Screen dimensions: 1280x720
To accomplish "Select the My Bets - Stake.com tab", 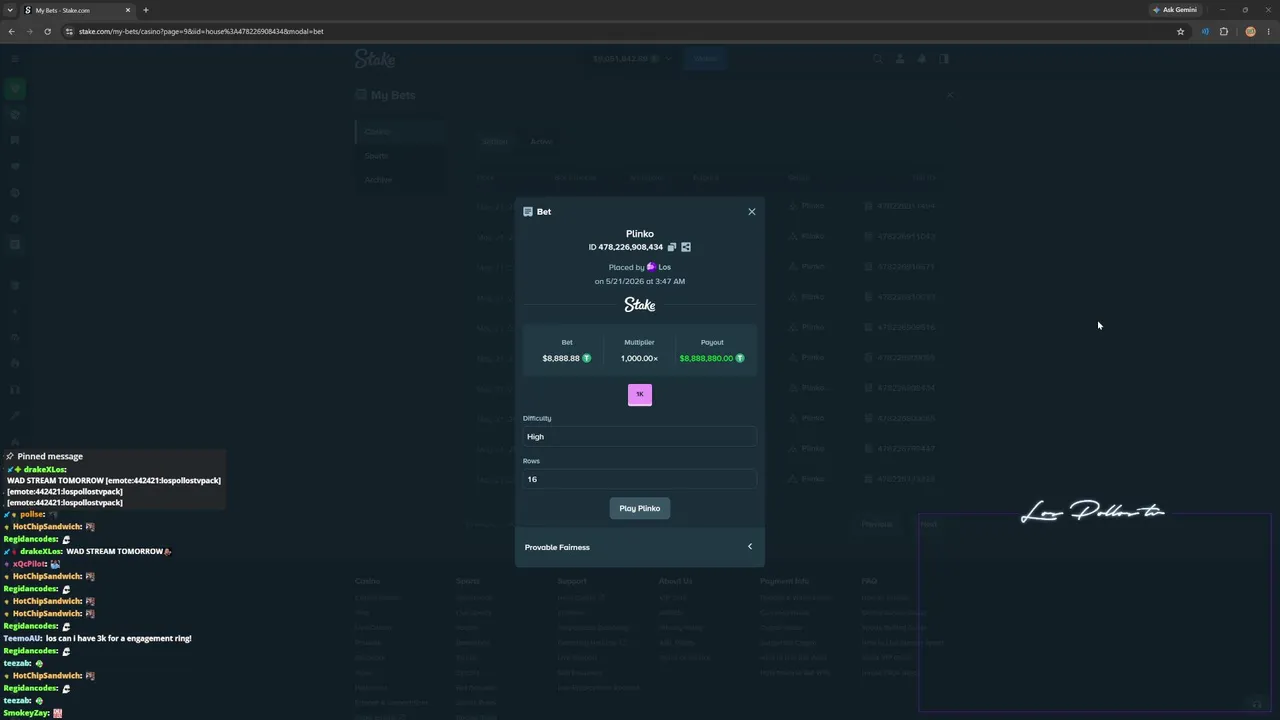I will (78, 10).
